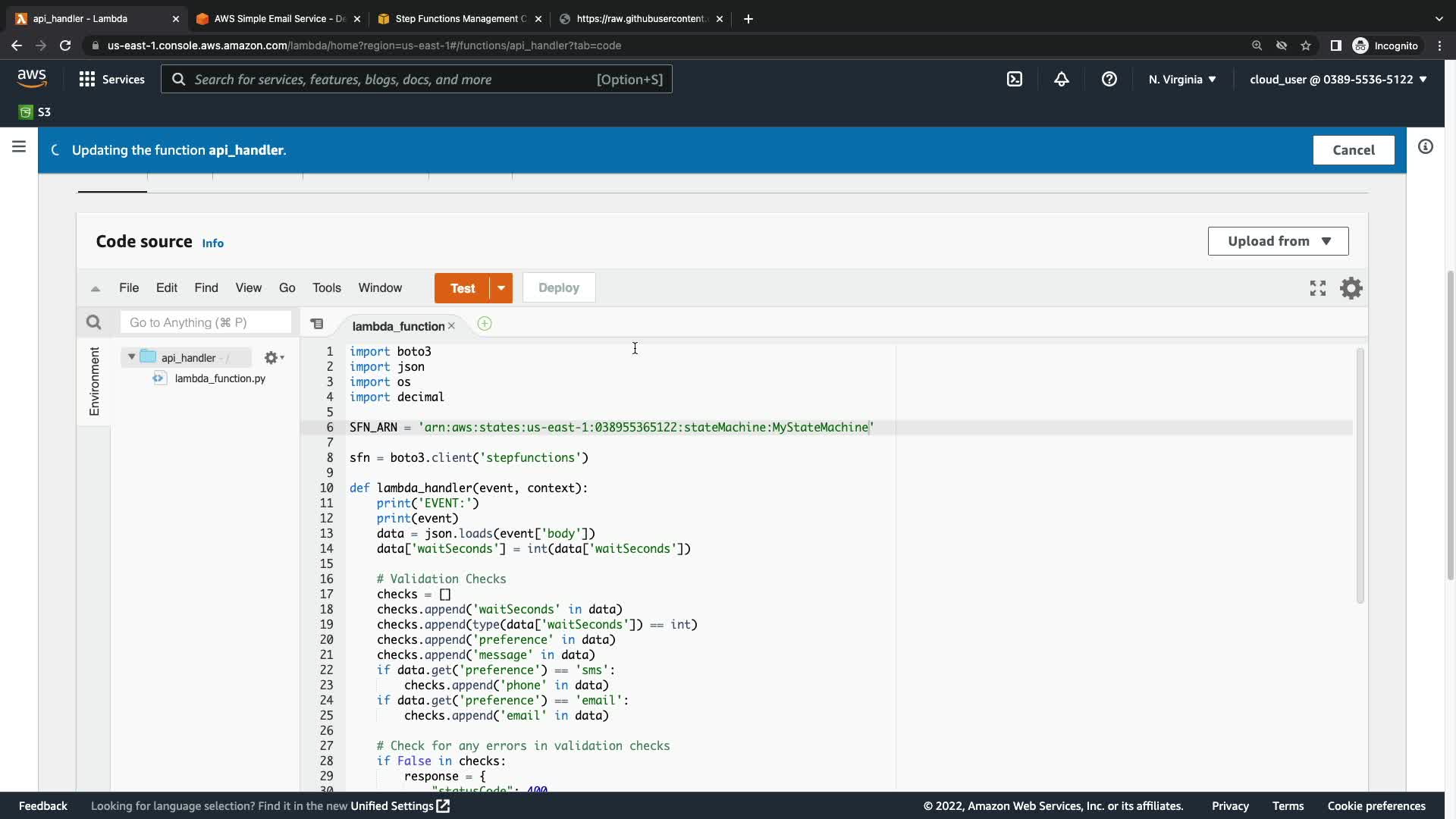This screenshot has width=1456, height=819.
Task: Toggle fullscreen editor icon
Action: tap(1317, 288)
